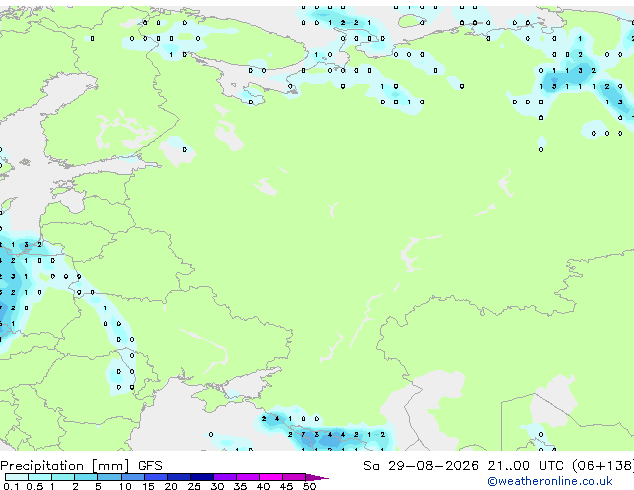Click the '20' legend scale label

171,486
